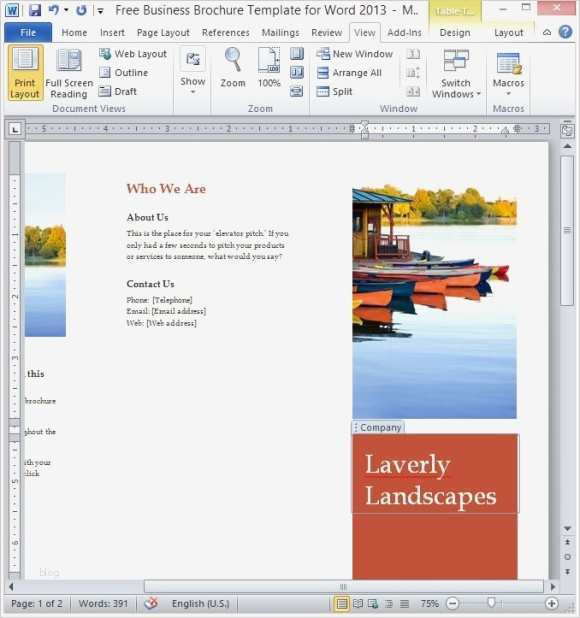Image resolution: width=580 pixels, height=618 pixels.
Task: Select Draft status bar icon
Action: (x=404, y=603)
